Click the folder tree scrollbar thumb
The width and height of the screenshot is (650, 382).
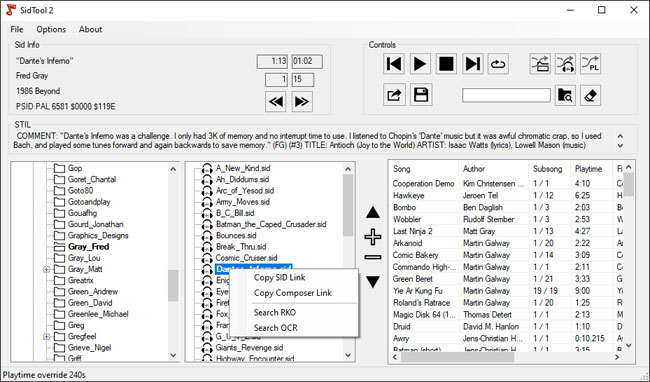tap(173, 286)
